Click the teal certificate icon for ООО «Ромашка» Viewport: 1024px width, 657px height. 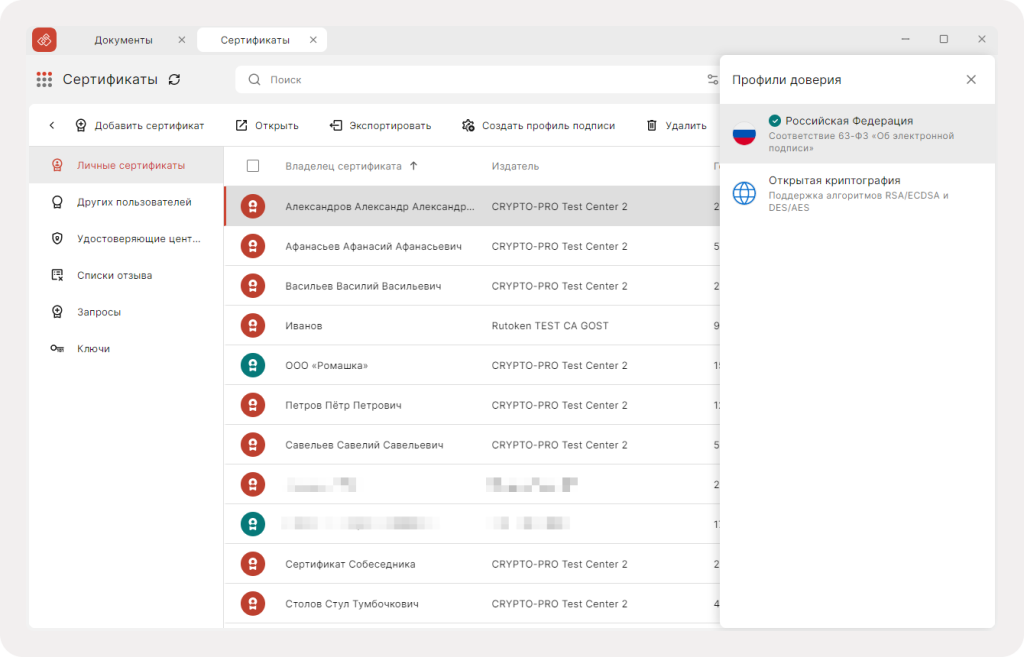click(253, 365)
